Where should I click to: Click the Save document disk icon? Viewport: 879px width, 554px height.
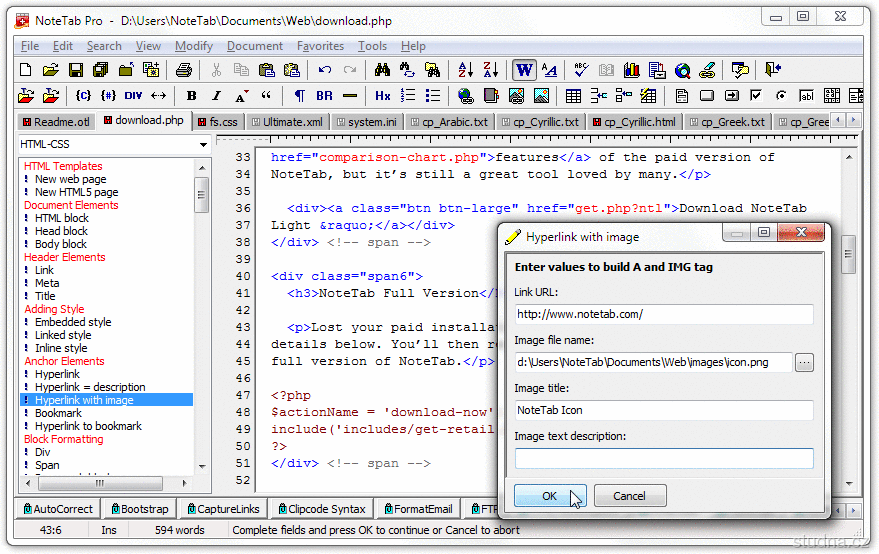coord(75,70)
